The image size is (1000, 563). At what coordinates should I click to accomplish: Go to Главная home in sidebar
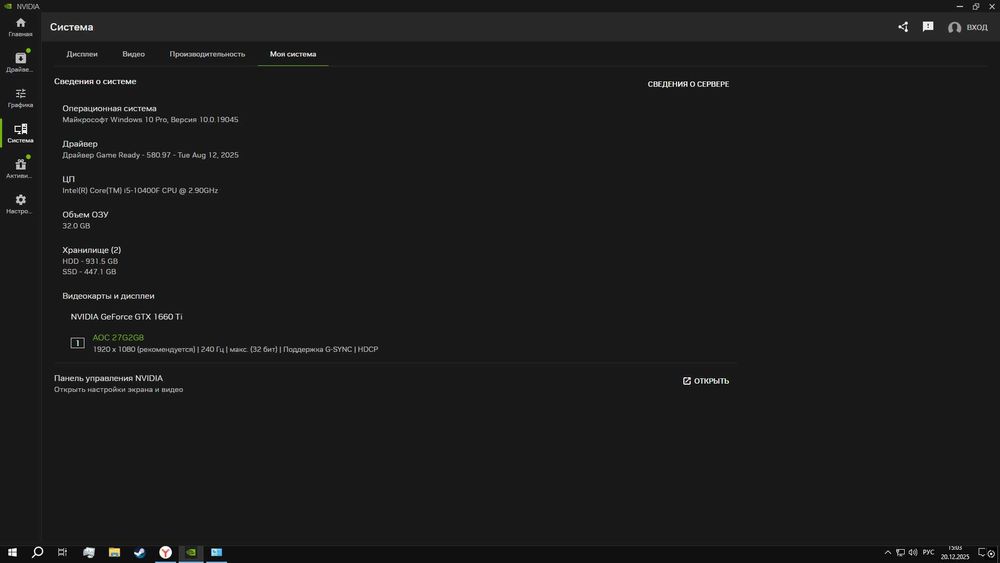(20, 27)
